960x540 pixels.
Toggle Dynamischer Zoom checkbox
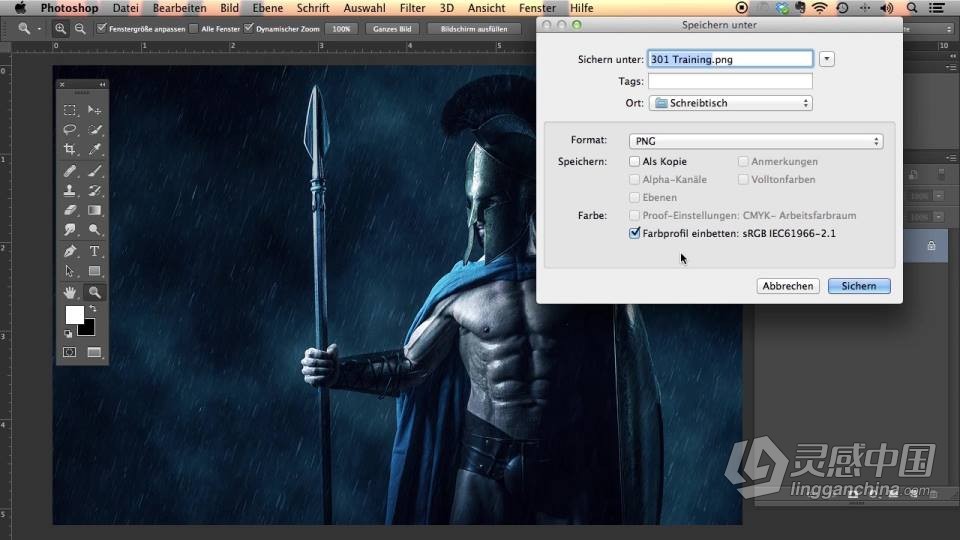(249, 28)
